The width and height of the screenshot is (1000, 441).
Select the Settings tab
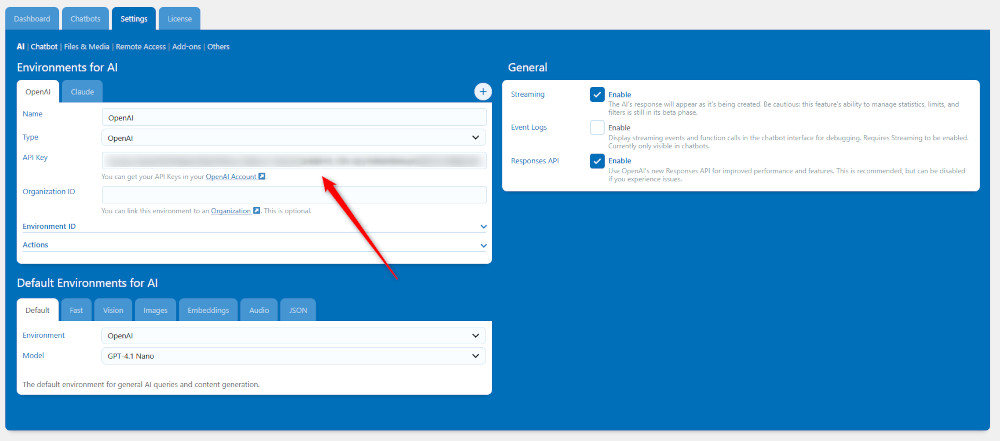(134, 19)
